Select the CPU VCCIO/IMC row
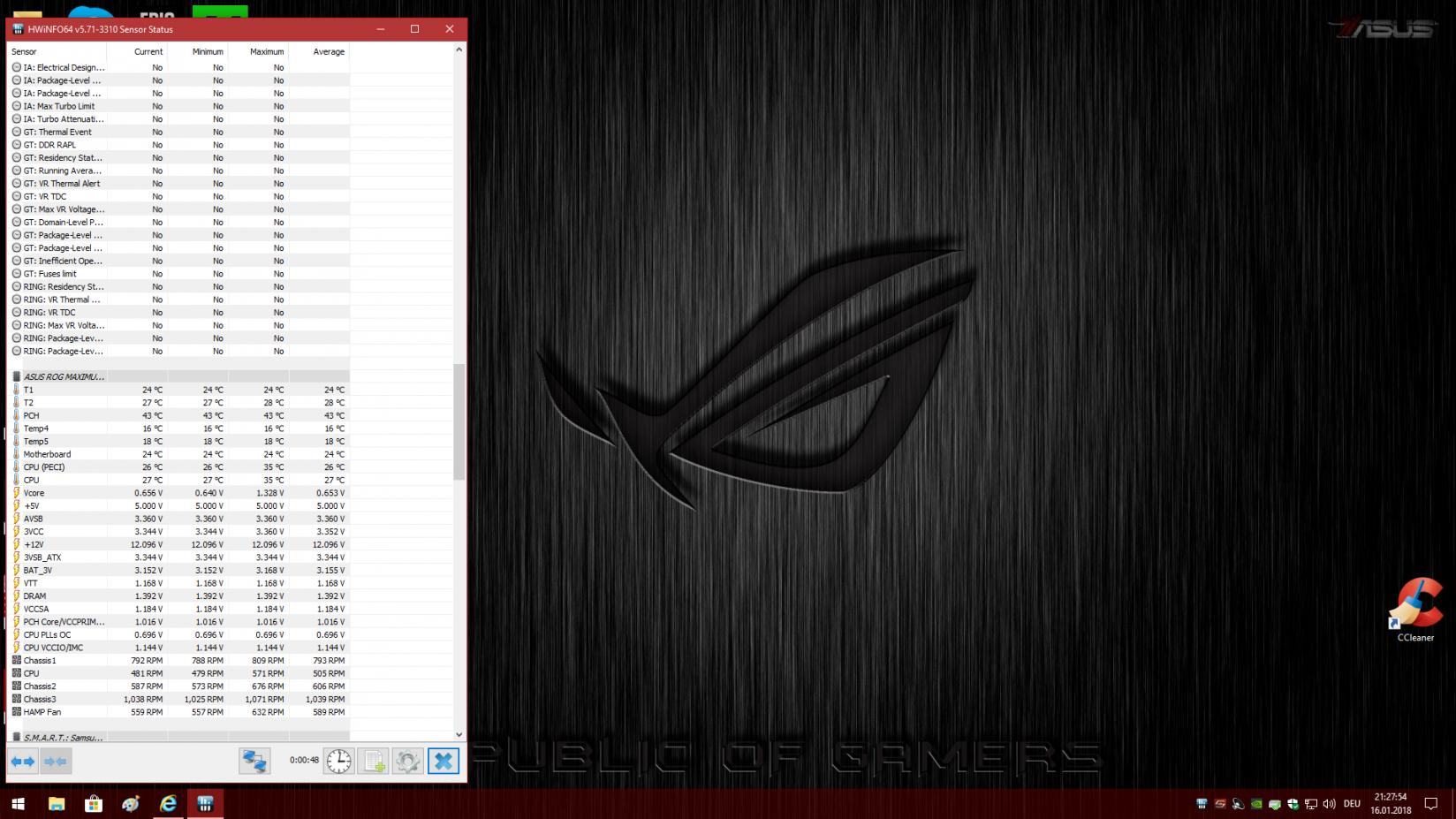1456x819 pixels. pyautogui.click(x=178, y=648)
